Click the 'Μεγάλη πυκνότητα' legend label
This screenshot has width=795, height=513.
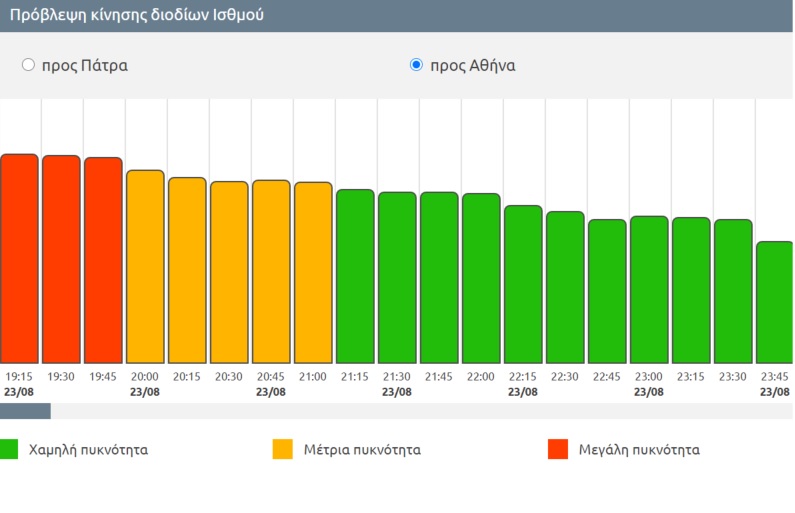pos(639,450)
